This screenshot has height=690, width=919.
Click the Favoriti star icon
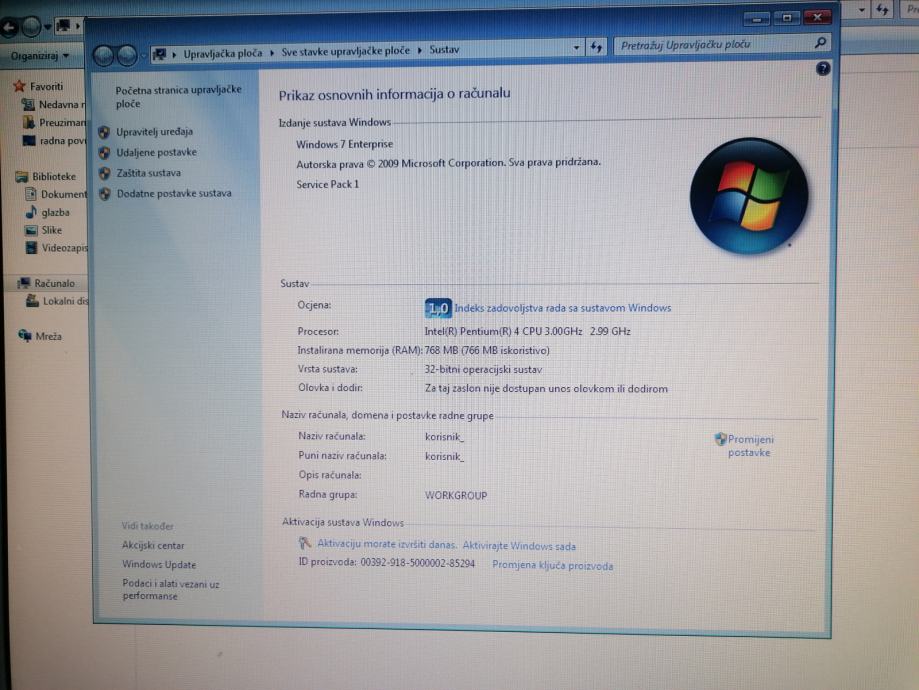pos(19,86)
